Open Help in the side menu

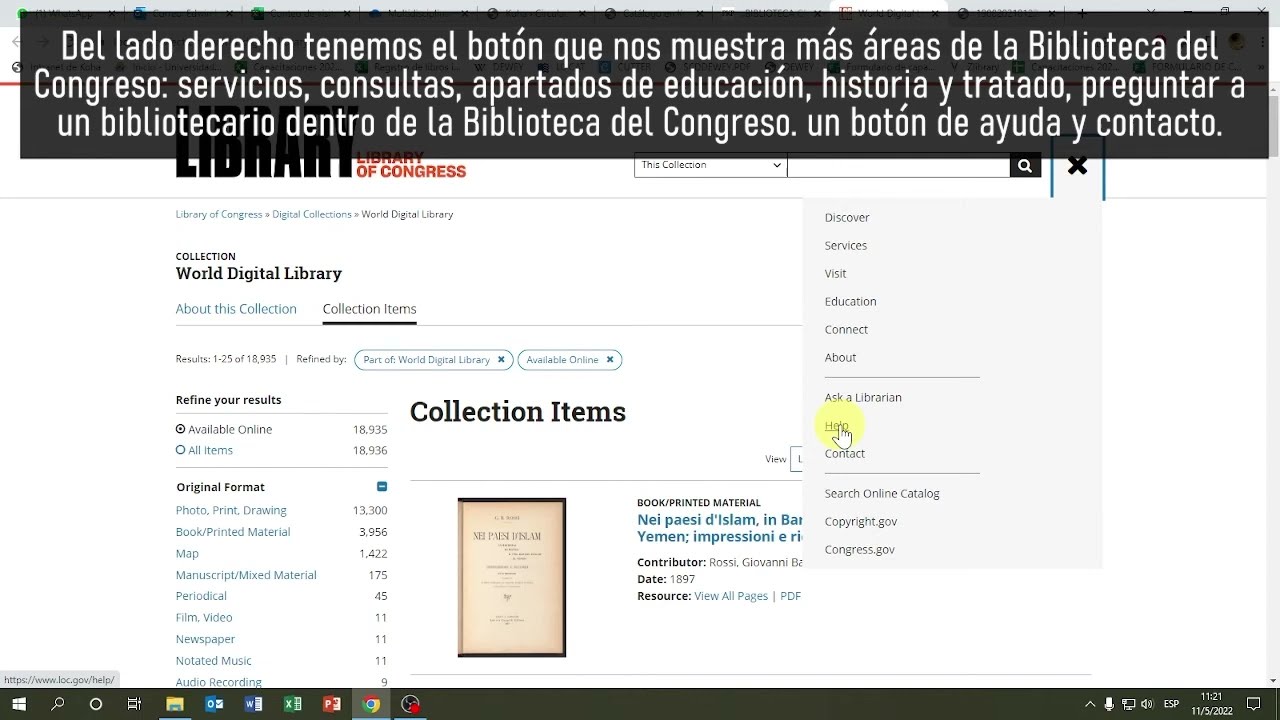click(x=836, y=425)
